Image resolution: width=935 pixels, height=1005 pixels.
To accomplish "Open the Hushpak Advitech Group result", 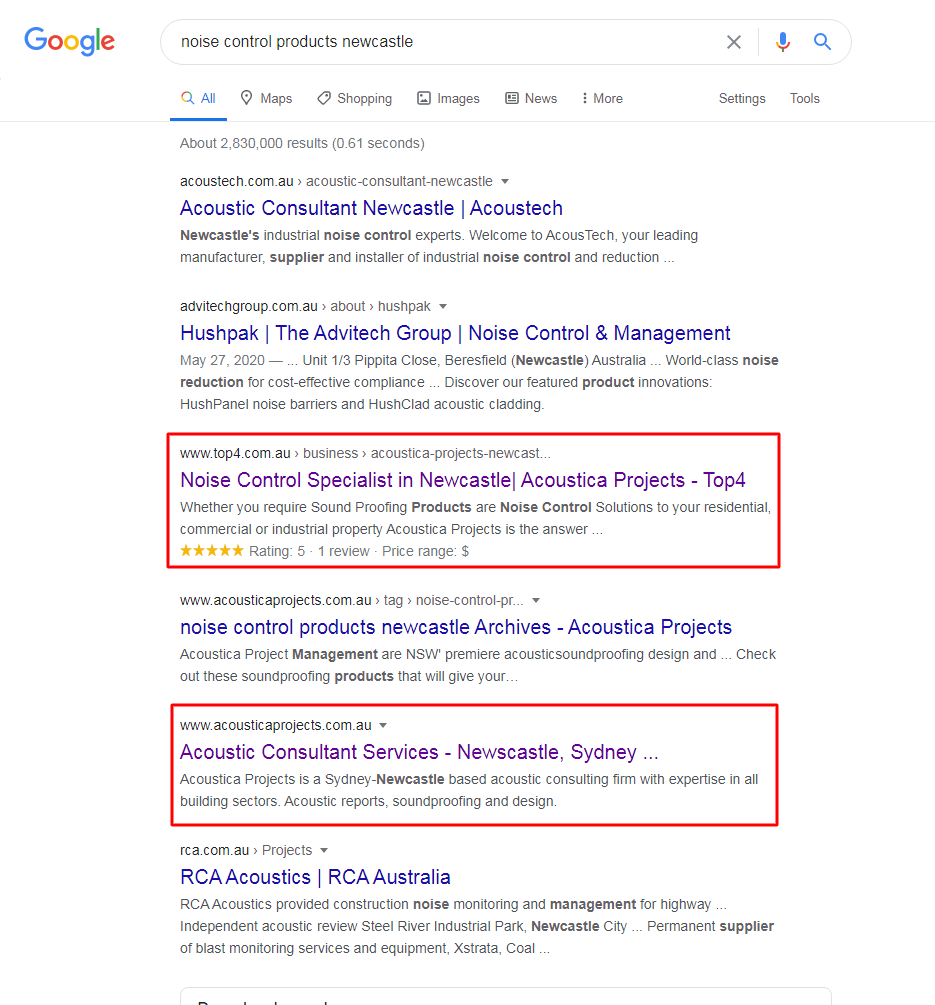I will click(455, 333).
